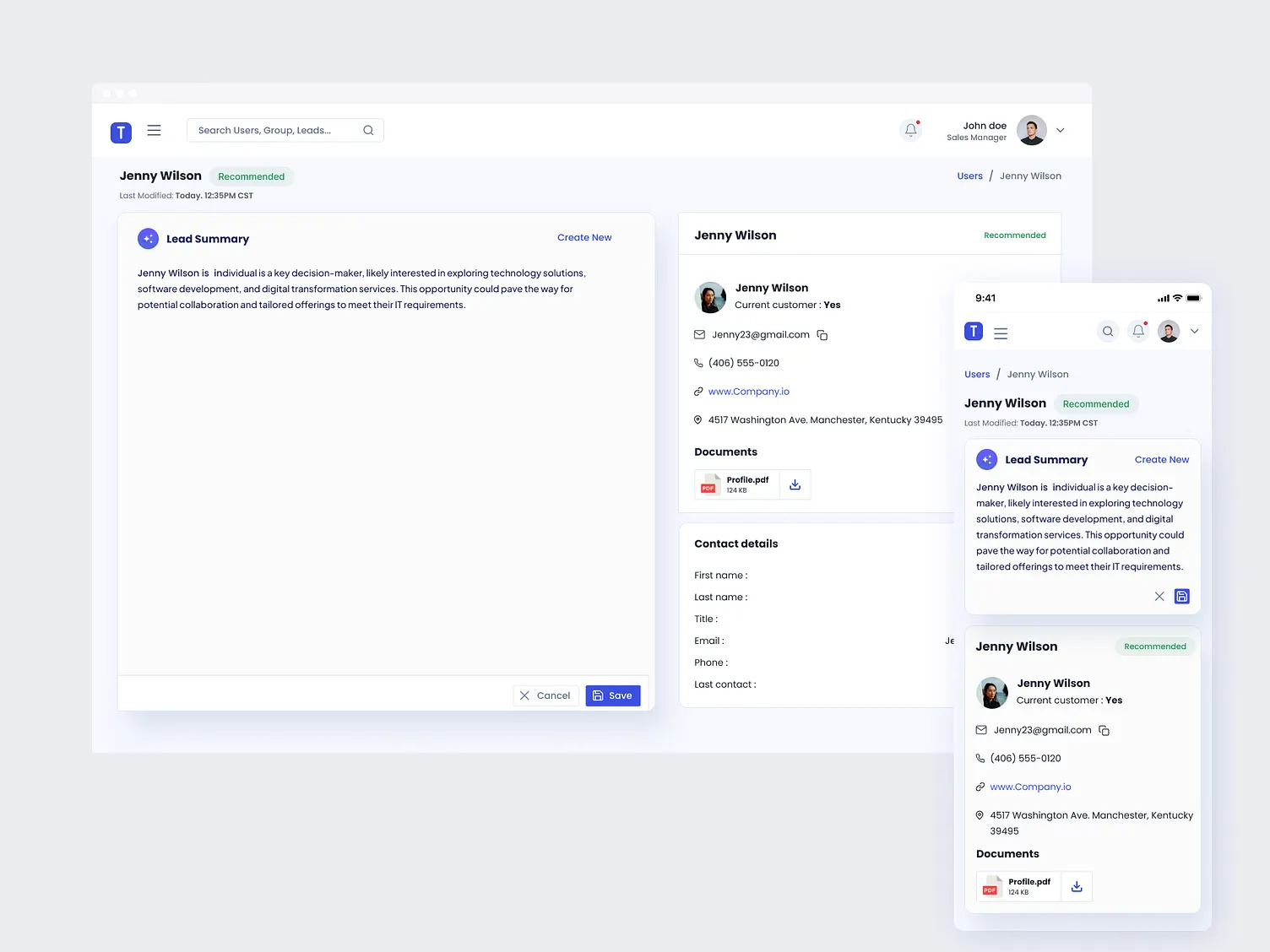The image size is (1270, 952).
Task: Click the Recommended badge beside desktop page title
Action: (x=252, y=176)
